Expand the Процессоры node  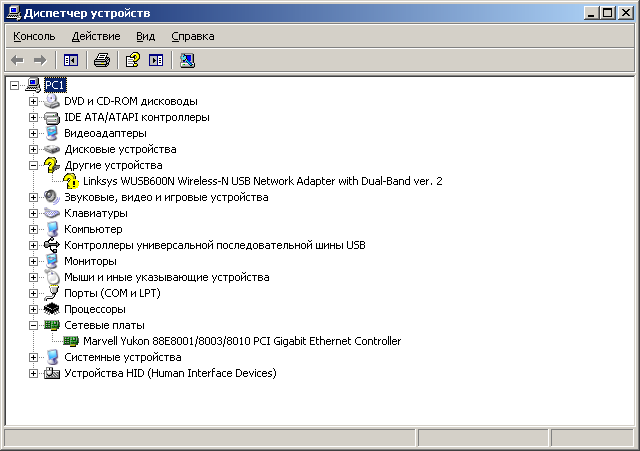[x=33, y=309]
